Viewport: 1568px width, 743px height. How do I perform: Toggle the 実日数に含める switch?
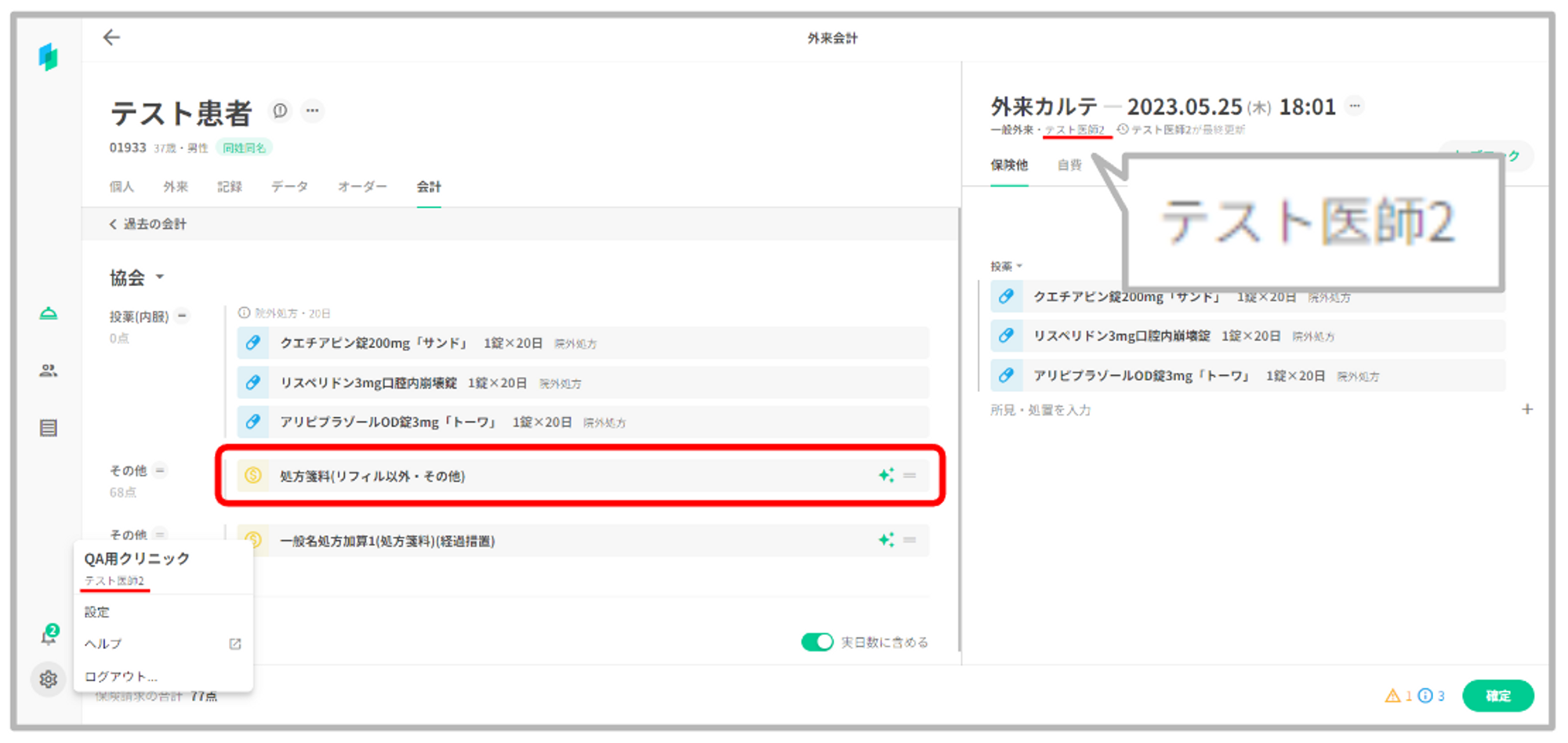pos(817,642)
